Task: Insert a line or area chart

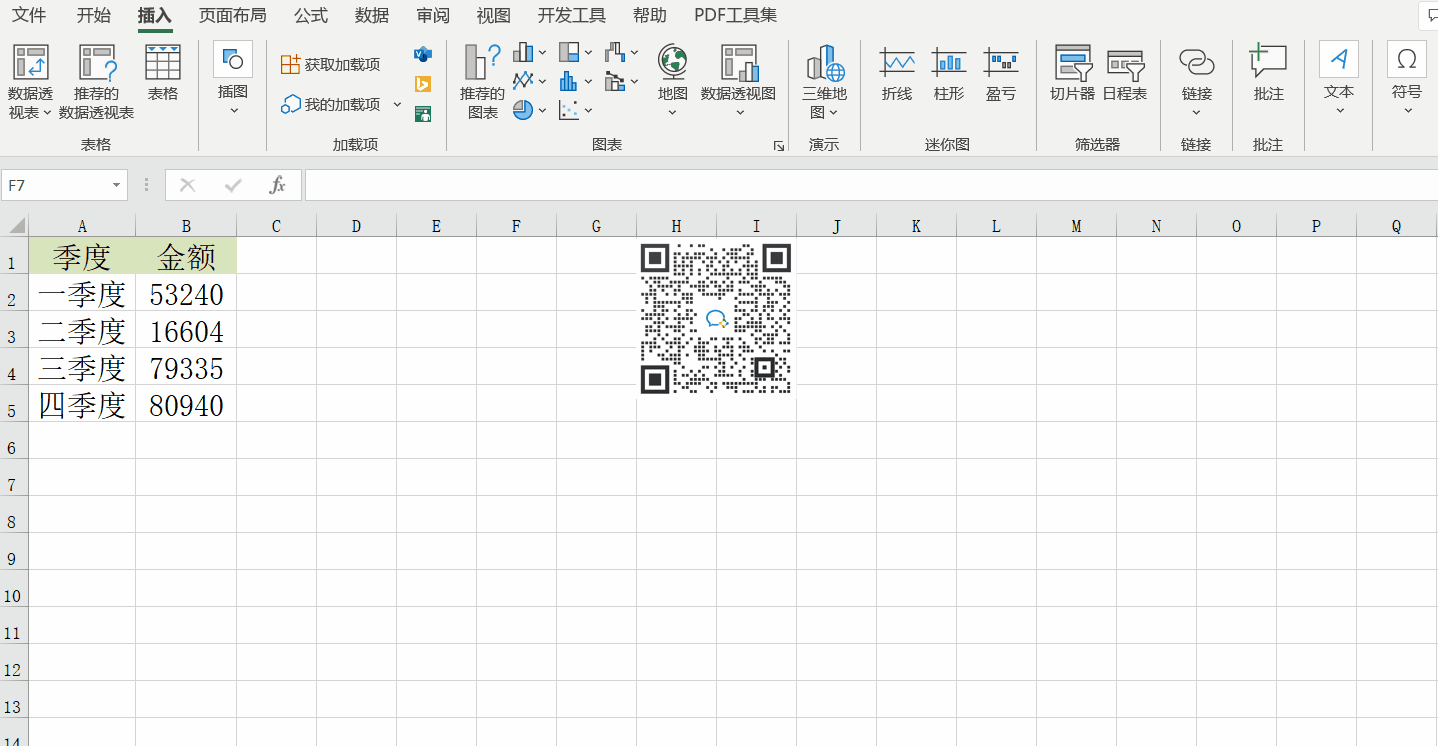Action: 524,80
